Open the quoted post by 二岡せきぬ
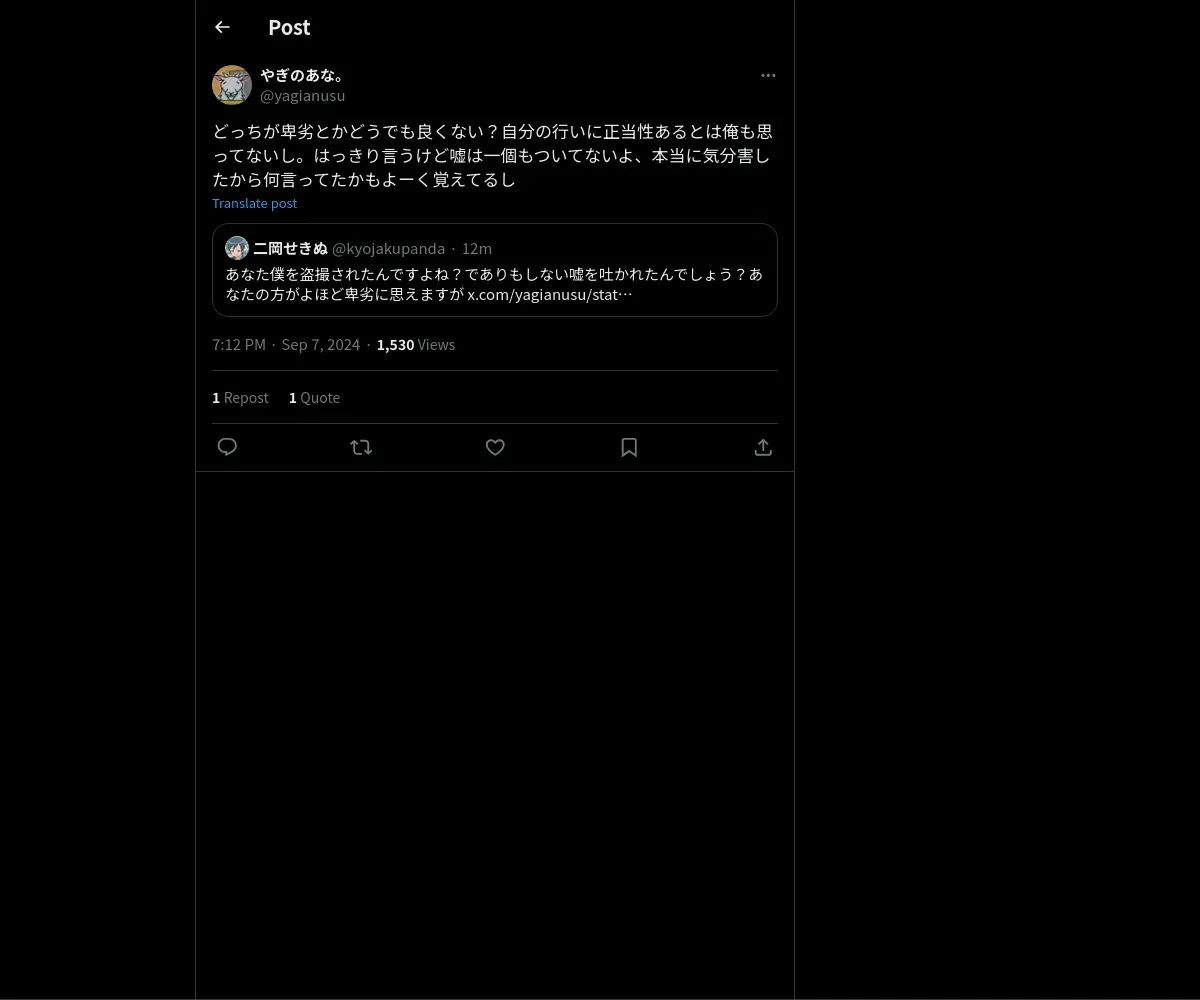 click(495, 270)
